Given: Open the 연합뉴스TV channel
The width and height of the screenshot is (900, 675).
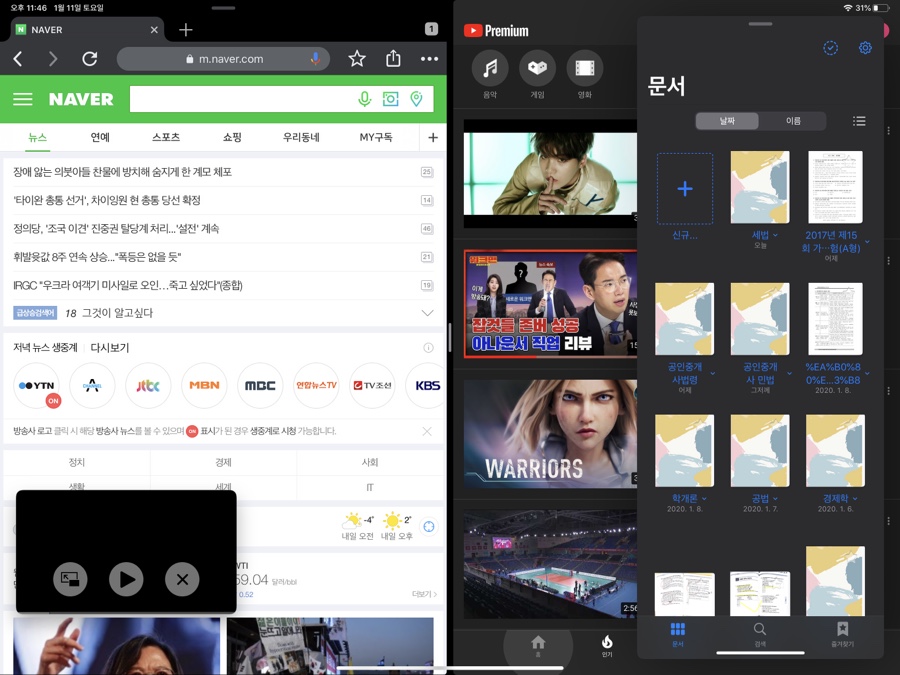Looking at the screenshot, I should 316,386.
